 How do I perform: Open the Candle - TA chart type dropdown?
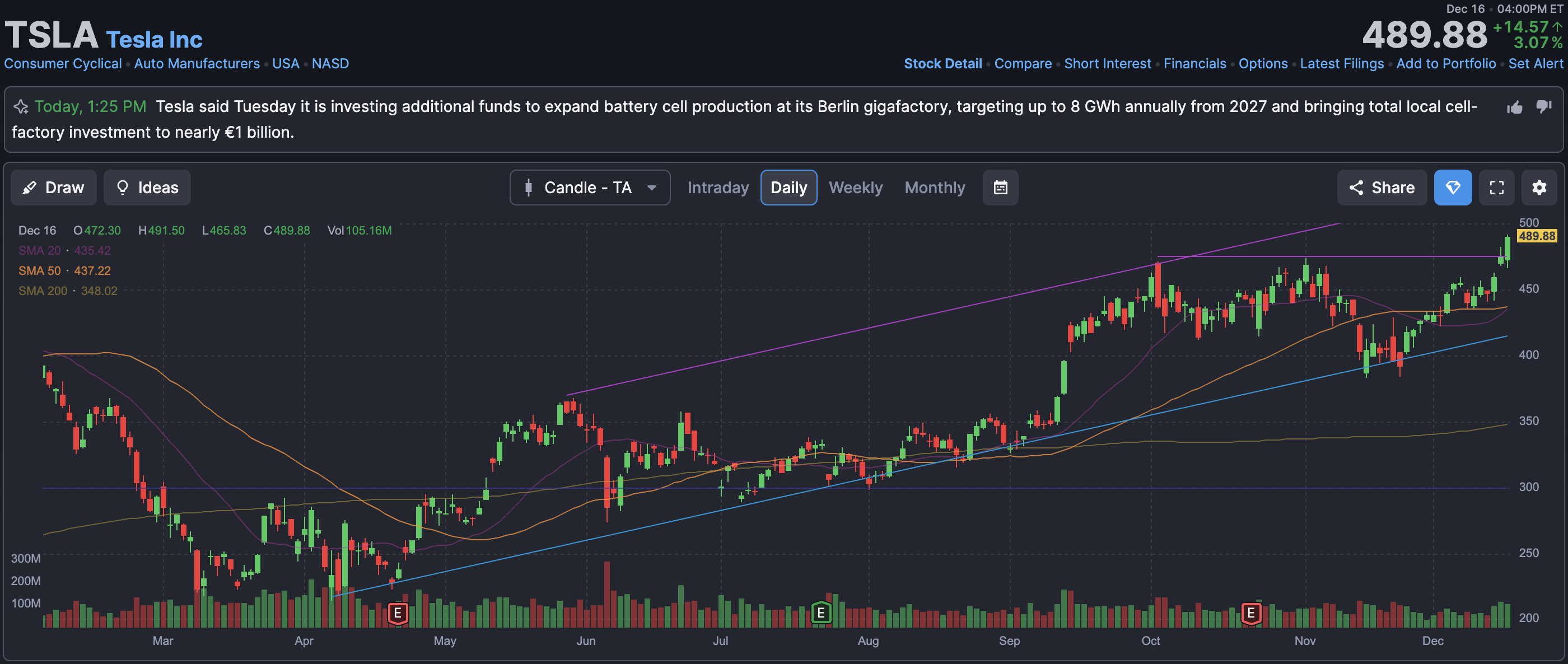[x=589, y=188]
